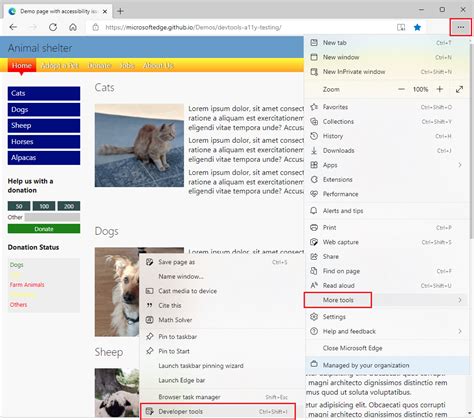Open a new tab with plus button
The image size is (474, 420).
(x=120, y=11)
